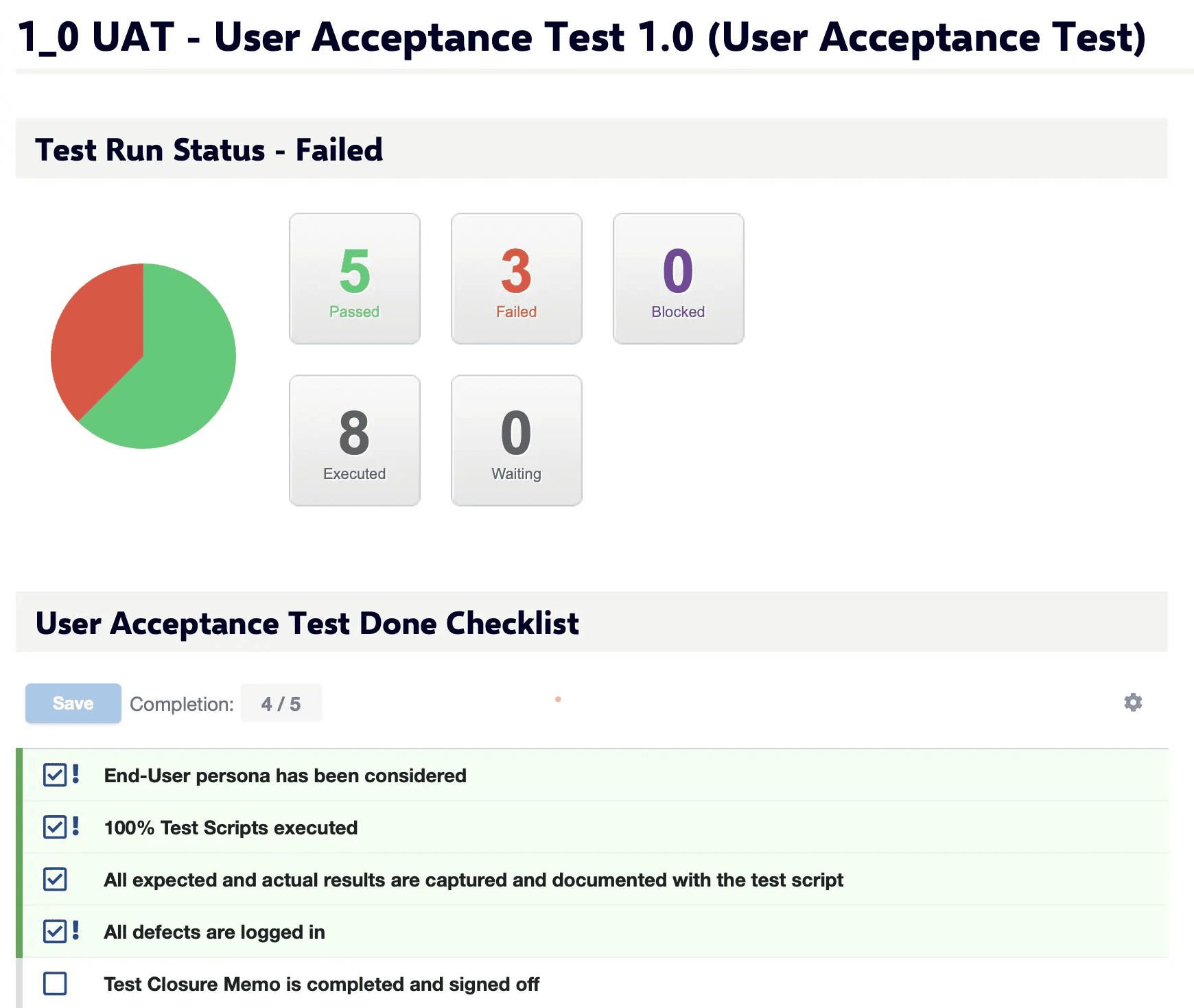The image size is (1194, 1008).
Task: Click the Test Run Status - Failed header
Action: pos(209,150)
